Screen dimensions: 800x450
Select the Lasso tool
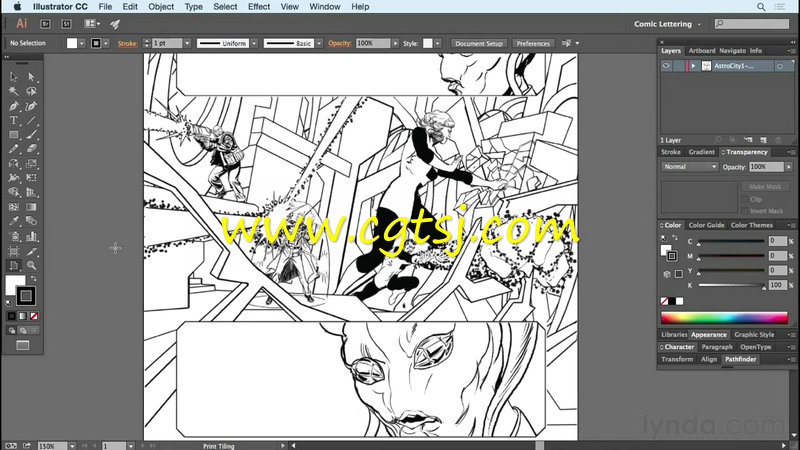click(x=31, y=91)
